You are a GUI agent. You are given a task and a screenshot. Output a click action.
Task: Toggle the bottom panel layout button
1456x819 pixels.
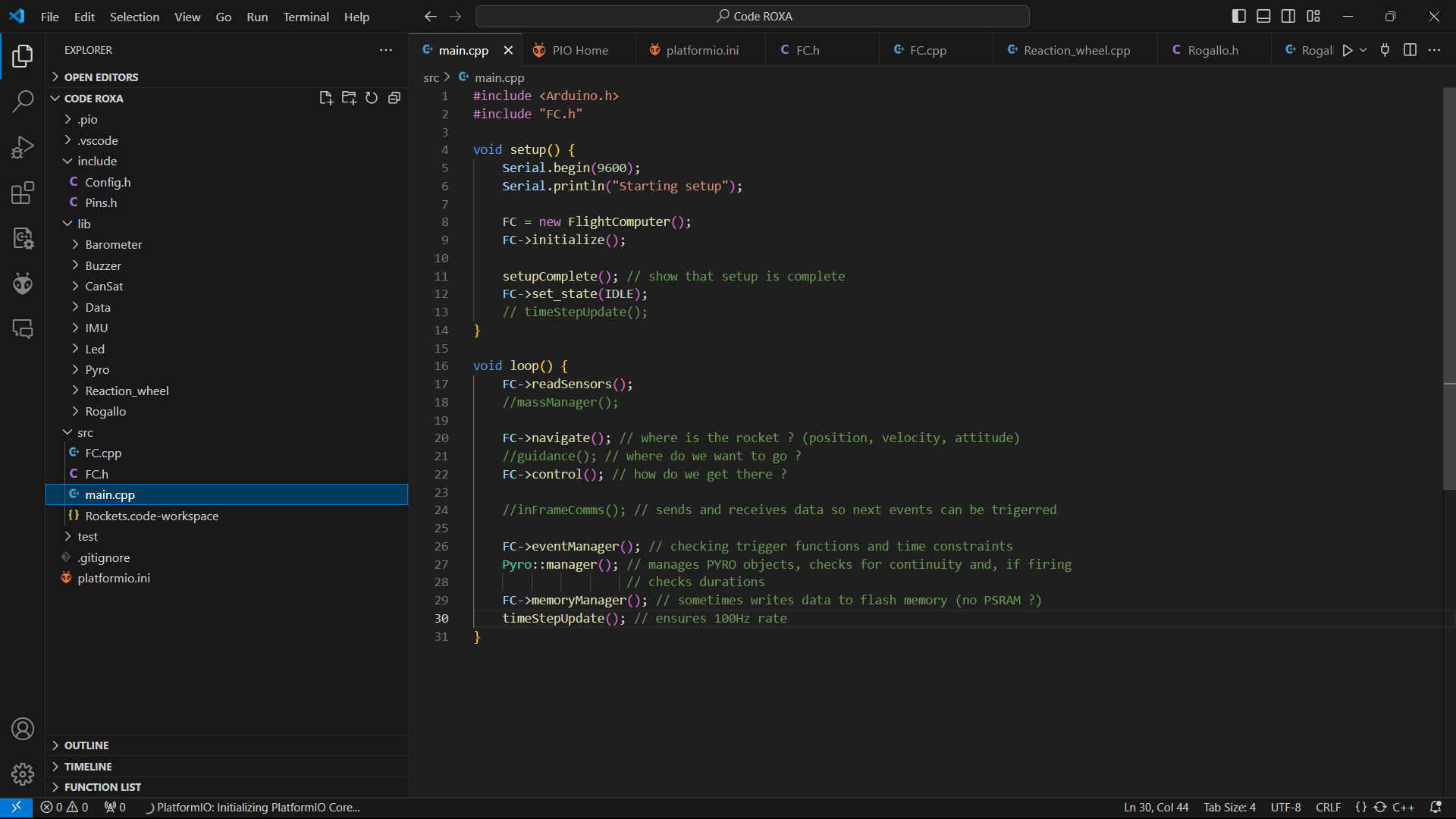point(1263,16)
